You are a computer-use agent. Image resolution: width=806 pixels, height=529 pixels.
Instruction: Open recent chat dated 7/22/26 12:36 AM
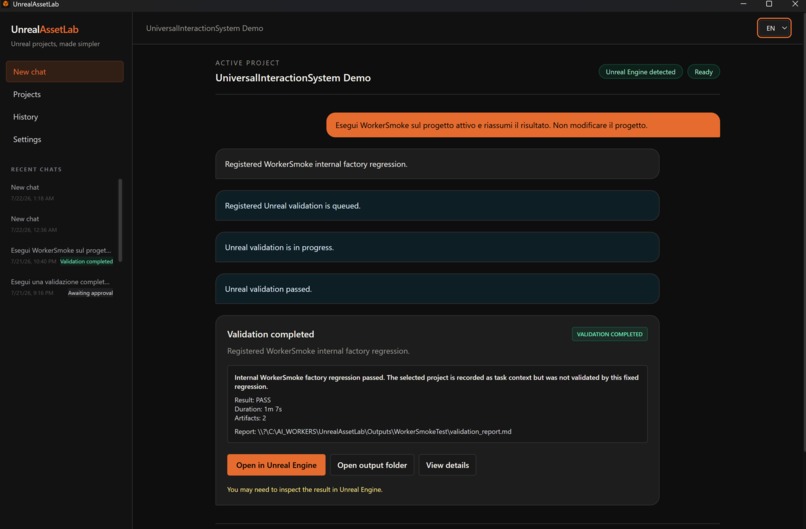pyautogui.click(x=62, y=224)
